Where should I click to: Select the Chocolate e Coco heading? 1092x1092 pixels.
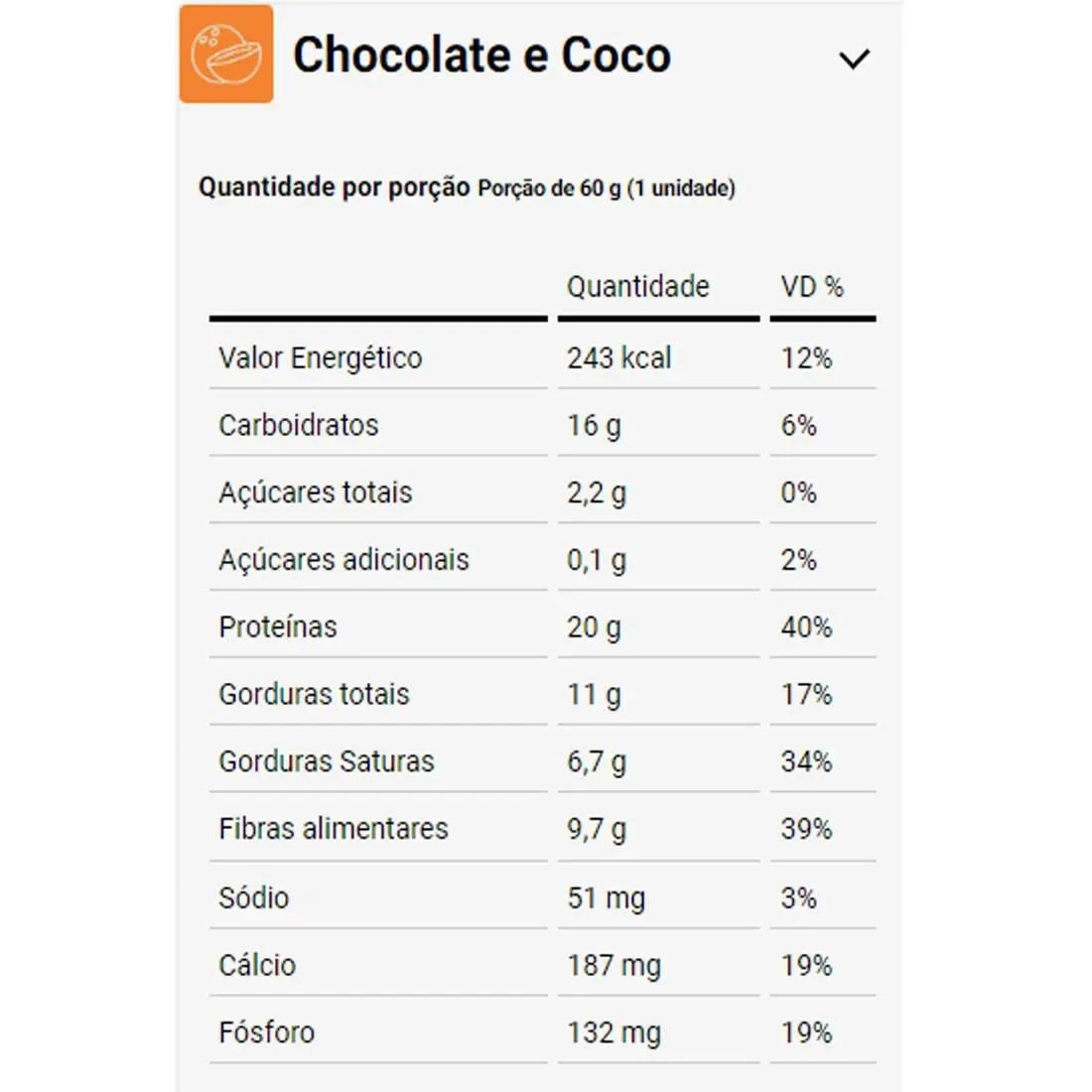click(x=481, y=55)
